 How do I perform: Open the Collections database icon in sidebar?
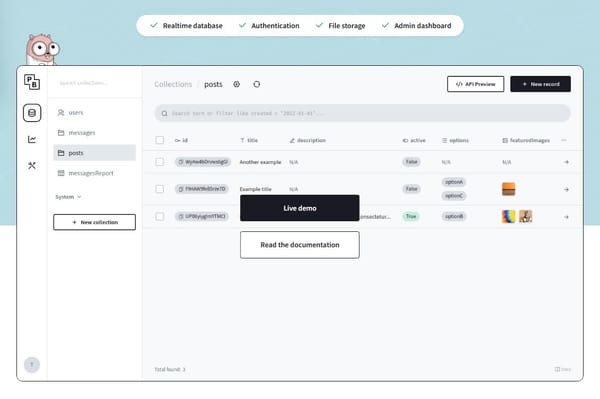point(32,113)
